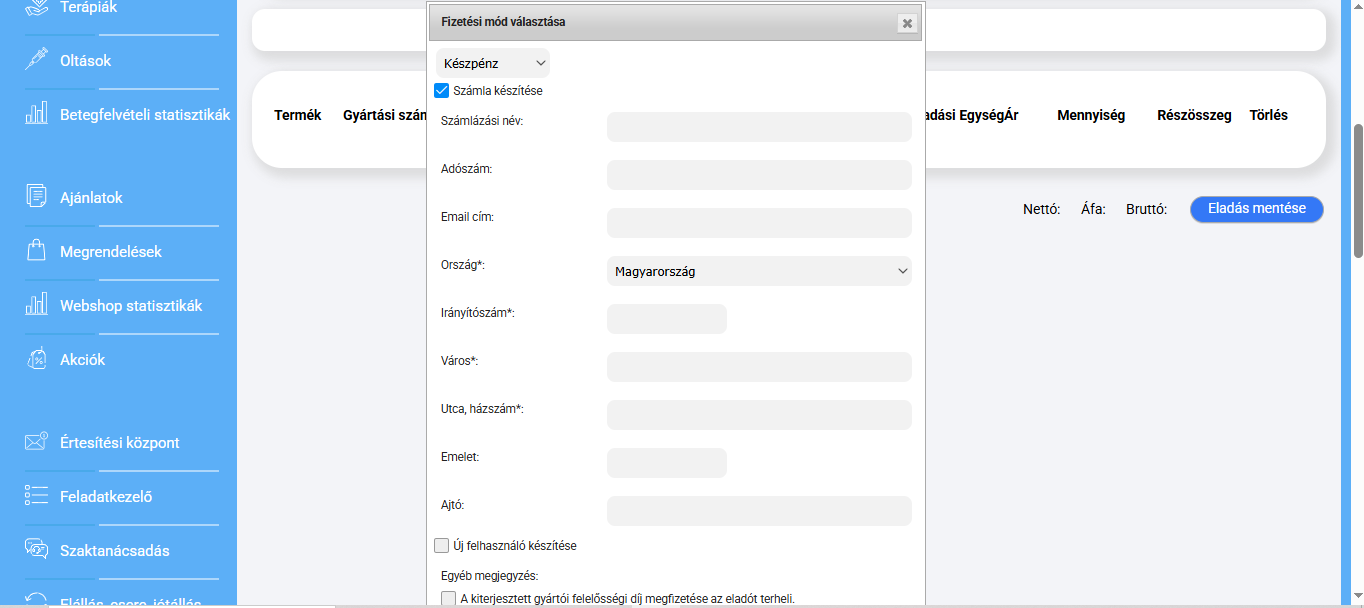This screenshot has height=608, width=1364.
Task: Click the Számlázási név input field
Action: tap(759, 127)
